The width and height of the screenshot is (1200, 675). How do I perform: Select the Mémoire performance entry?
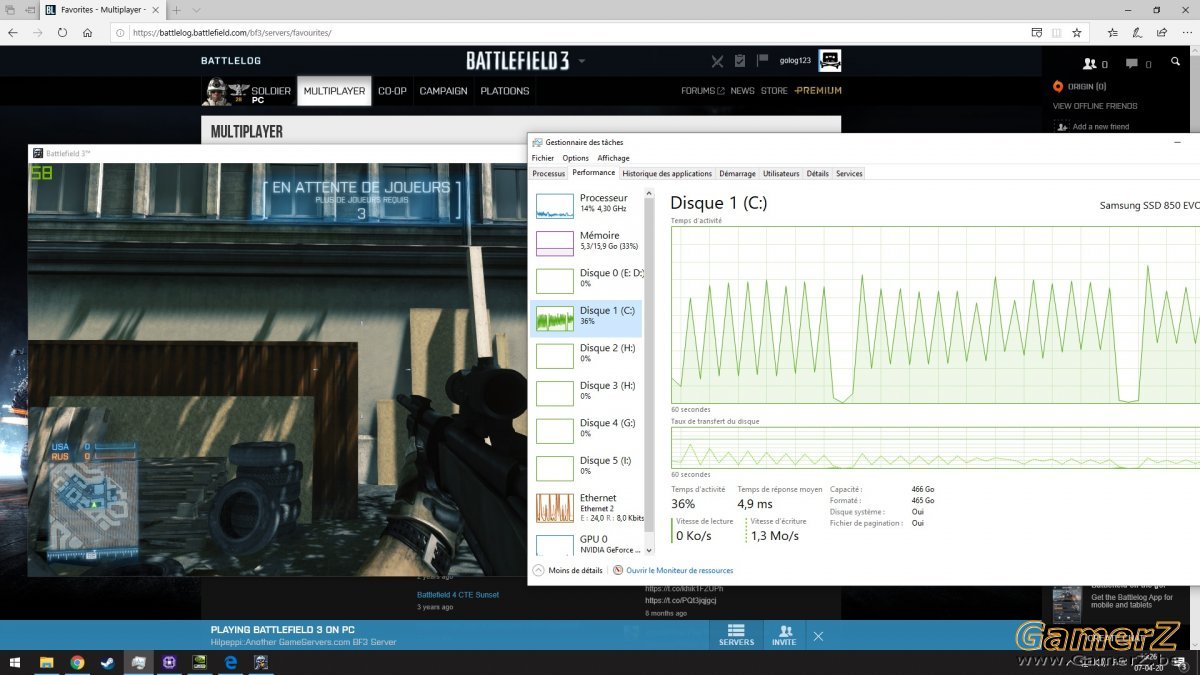(x=586, y=242)
